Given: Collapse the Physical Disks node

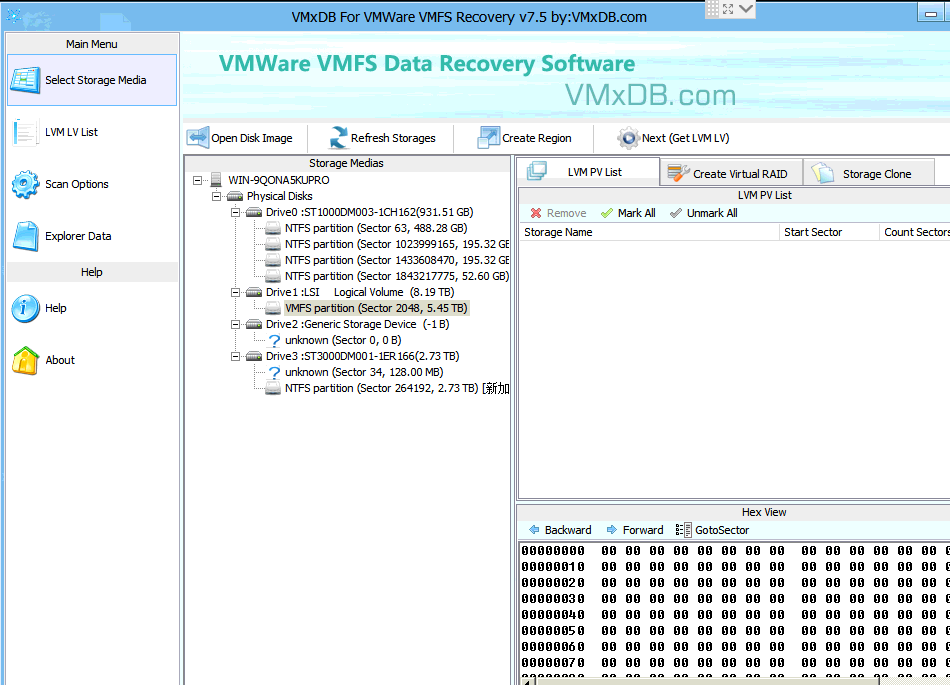Looking at the screenshot, I should 216,196.
